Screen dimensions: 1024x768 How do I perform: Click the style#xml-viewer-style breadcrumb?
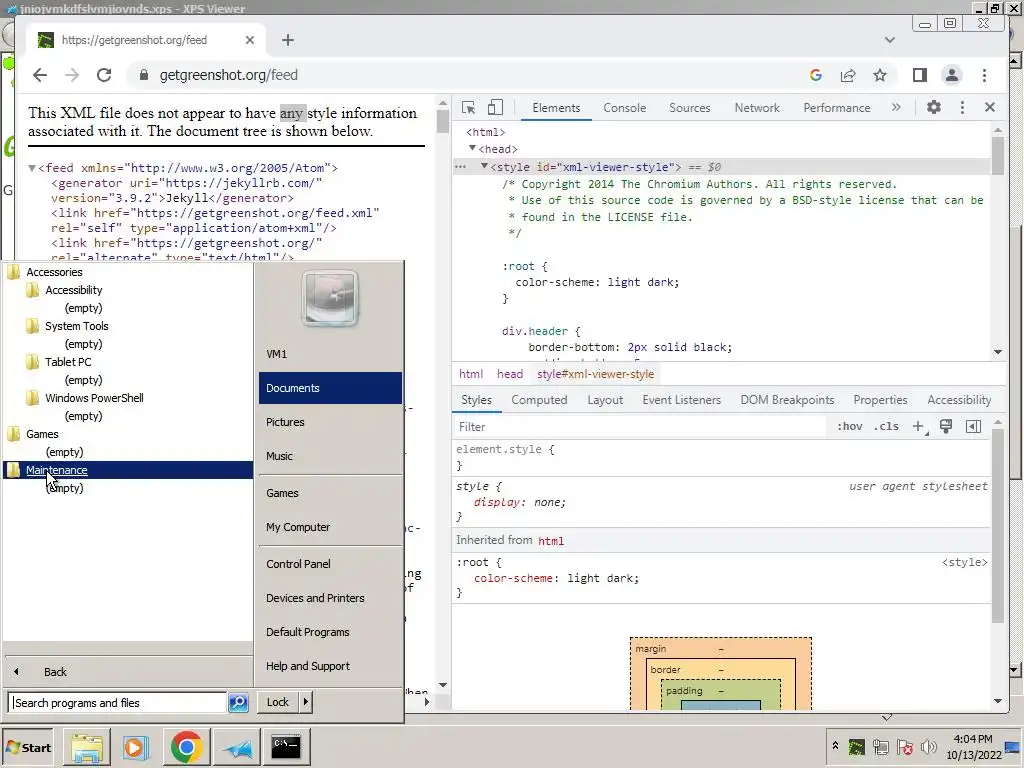(x=595, y=374)
